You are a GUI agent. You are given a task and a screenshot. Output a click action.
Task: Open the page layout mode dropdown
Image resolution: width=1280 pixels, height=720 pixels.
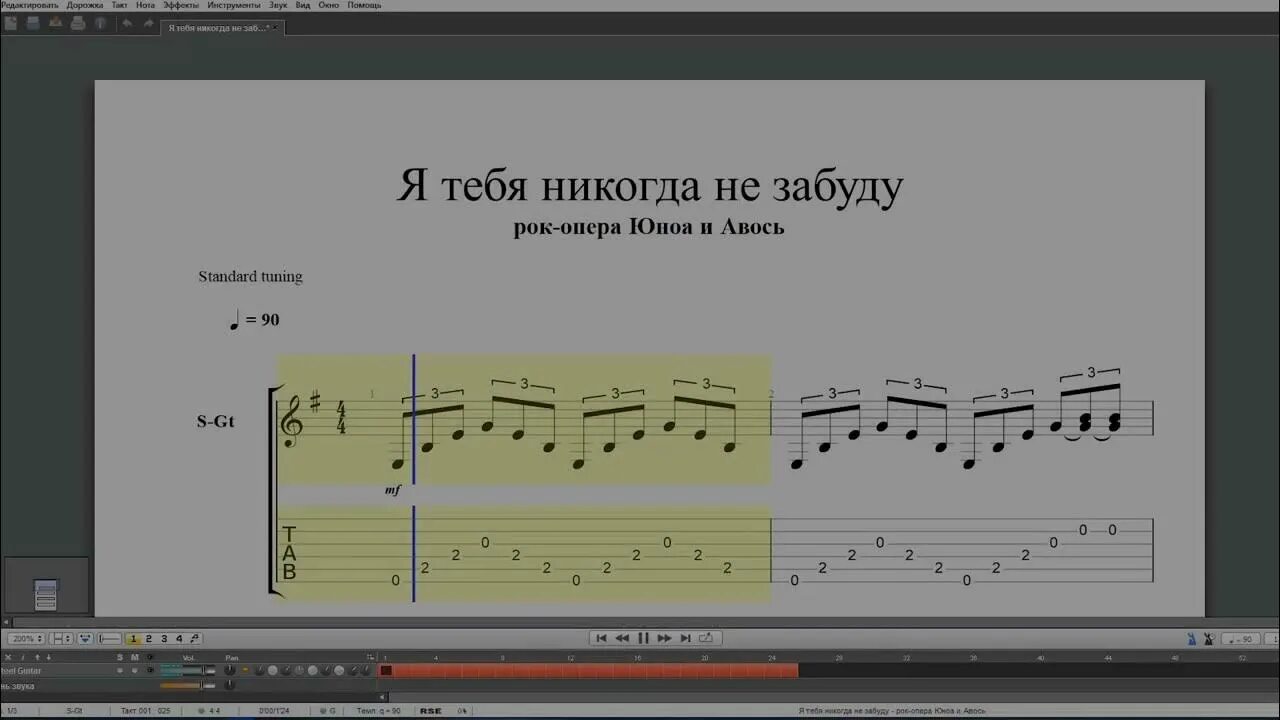click(61, 638)
